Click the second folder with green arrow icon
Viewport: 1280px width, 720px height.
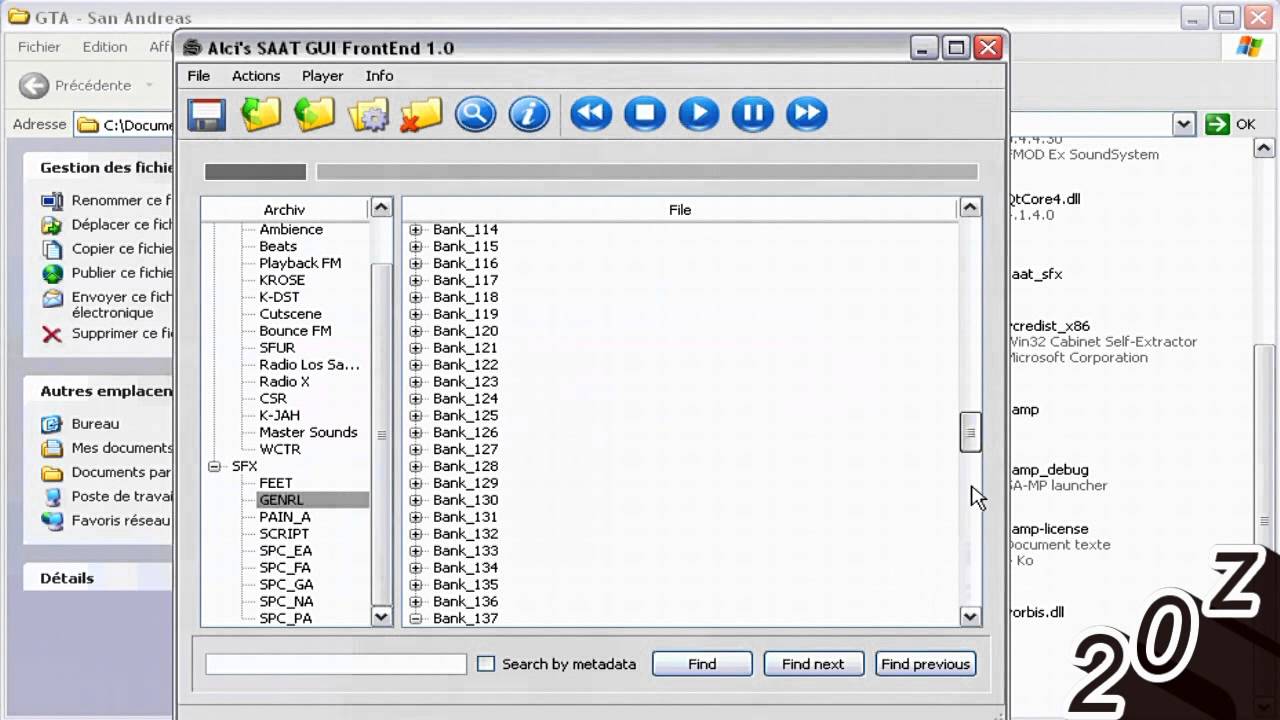(x=314, y=114)
